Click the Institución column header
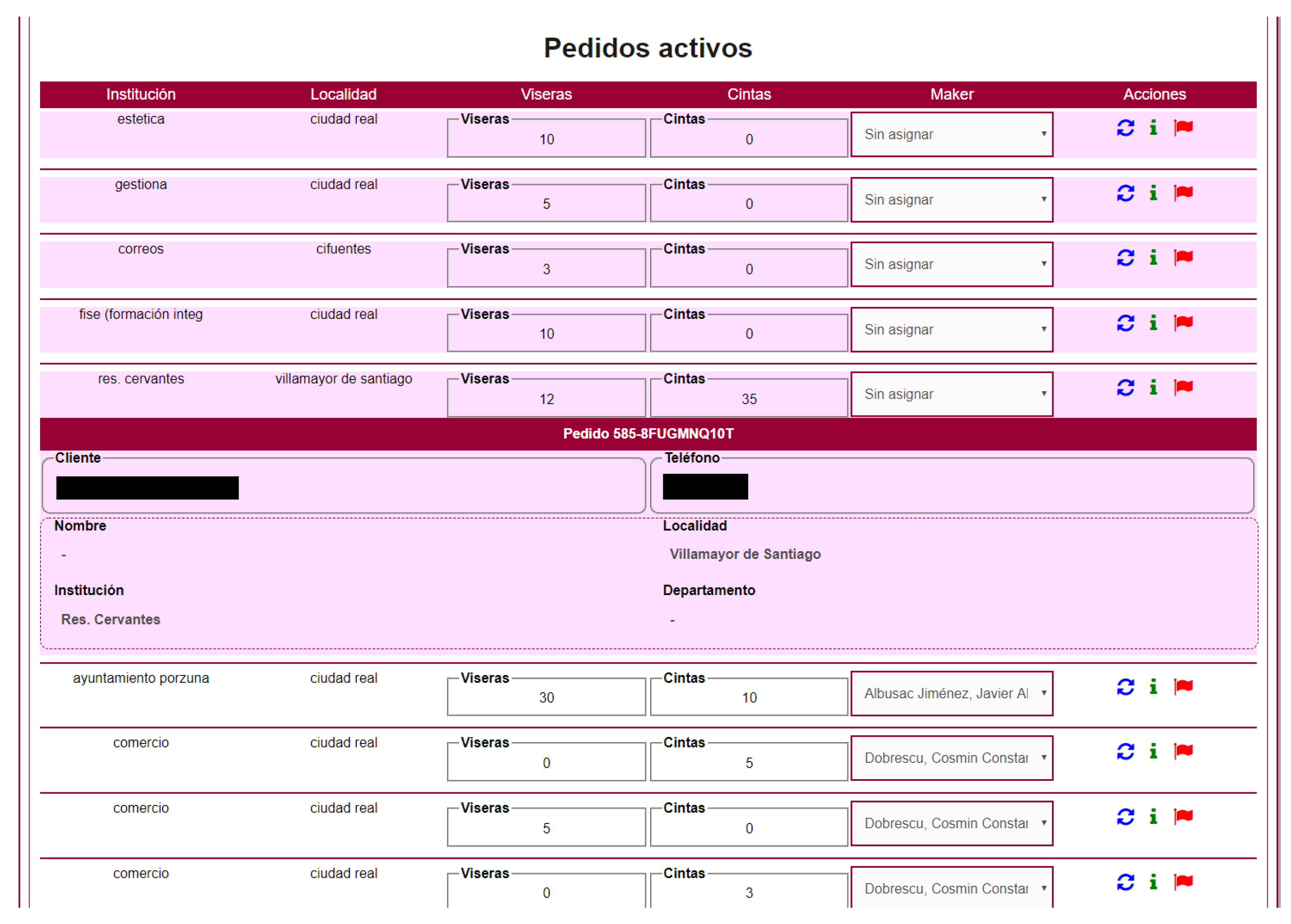1291x924 pixels. pos(141,94)
